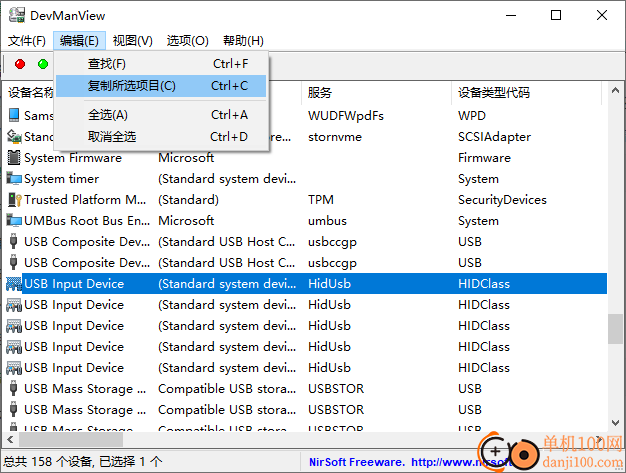Click the USB plug icon of stornvme-adjacent first USB Composite Device
Screen dimensions: 626x473
pyautogui.click(x=14, y=241)
